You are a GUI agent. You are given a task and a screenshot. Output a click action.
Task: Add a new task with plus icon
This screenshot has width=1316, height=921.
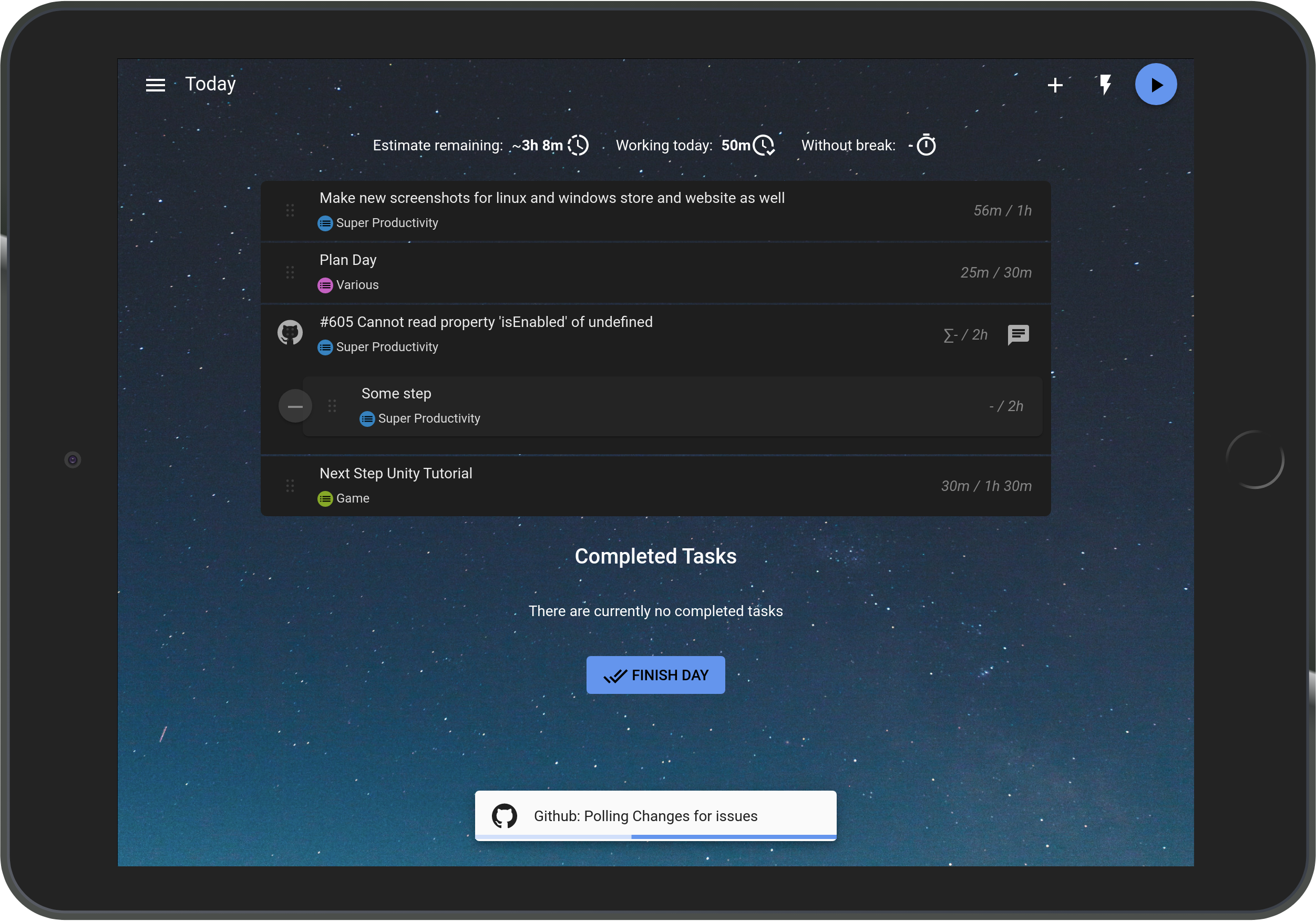pyautogui.click(x=1055, y=85)
